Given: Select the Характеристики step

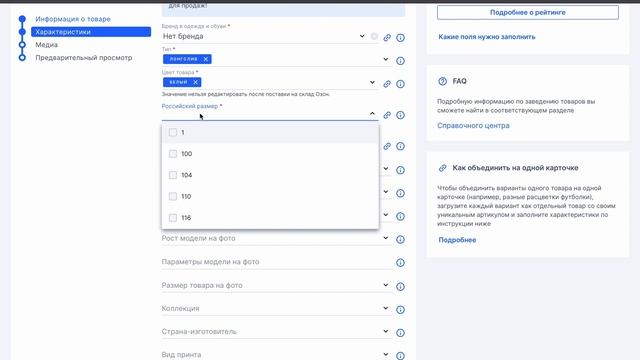Looking at the screenshot, I should tap(91, 32).
